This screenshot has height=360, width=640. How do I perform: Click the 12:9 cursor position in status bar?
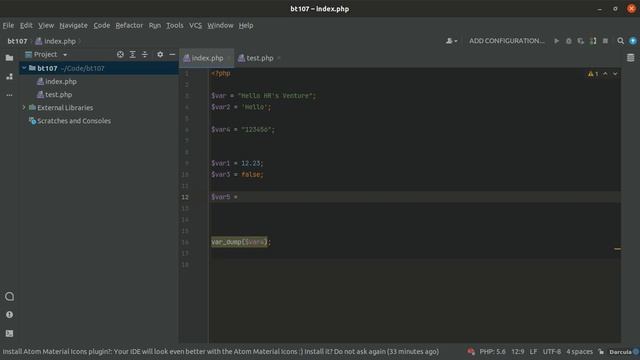tap(518, 351)
